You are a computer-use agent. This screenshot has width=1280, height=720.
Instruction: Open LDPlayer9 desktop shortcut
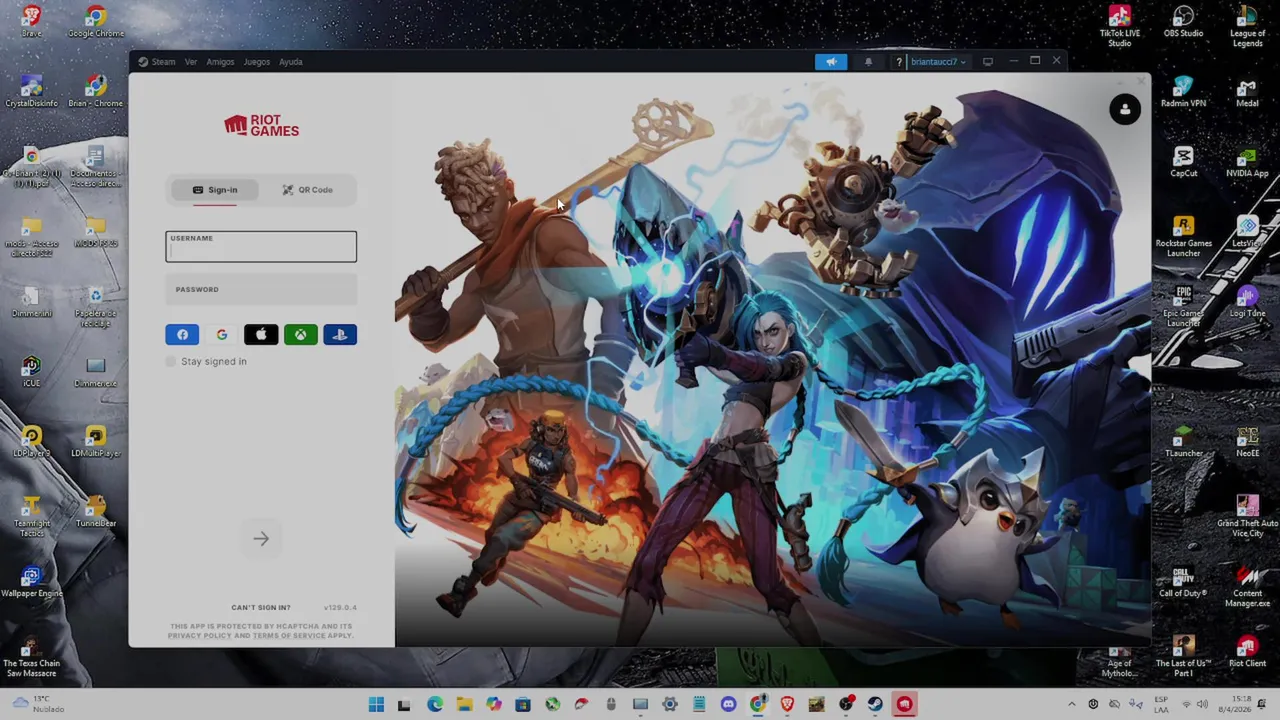pos(32,441)
